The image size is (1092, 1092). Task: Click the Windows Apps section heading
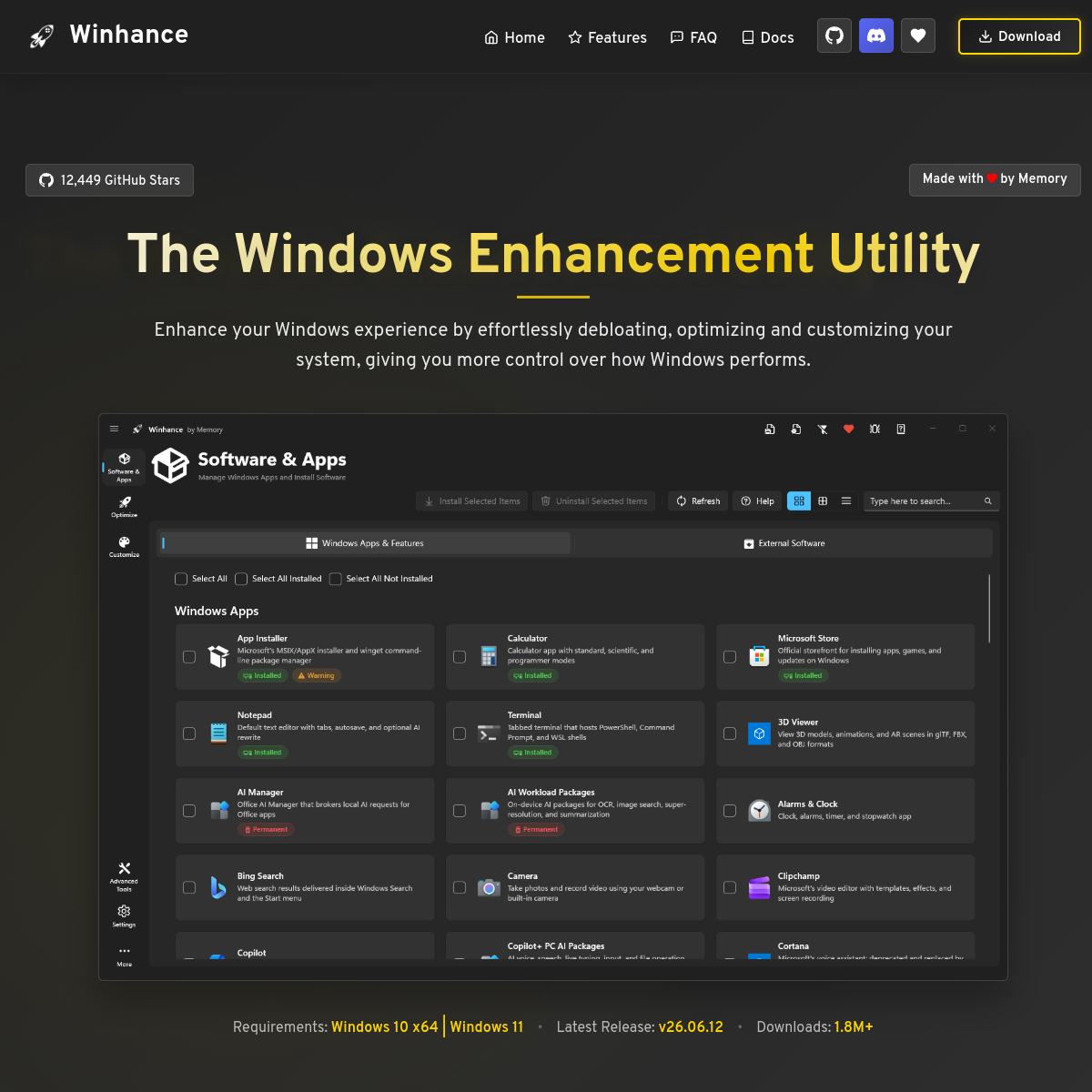point(217,611)
